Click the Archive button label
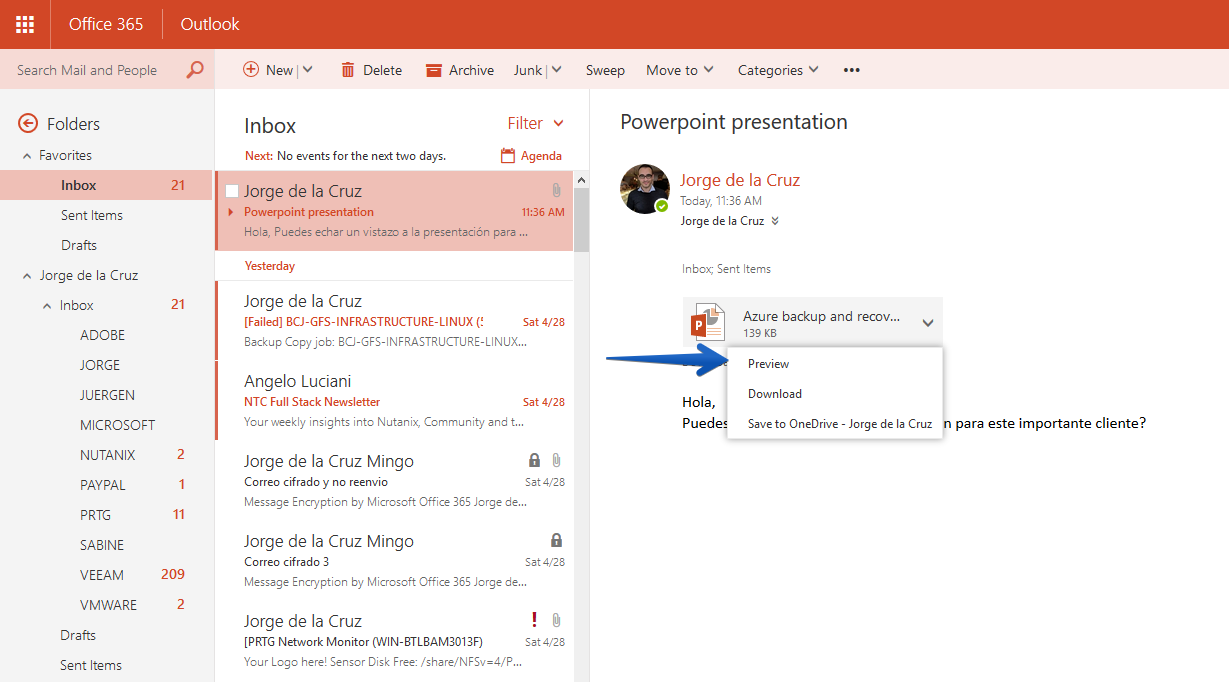 pyautogui.click(x=471, y=70)
